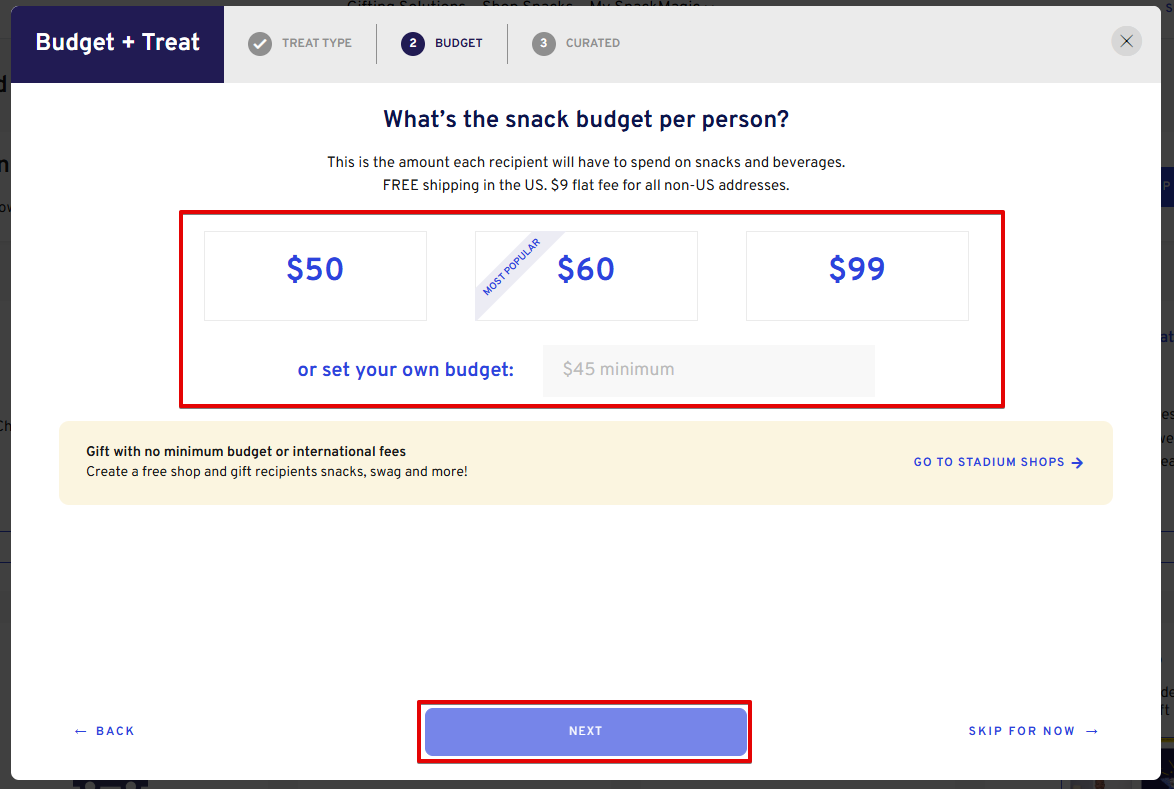The height and width of the screenshot is (789, 1174).
Task: Jump to the Curated step
Action: (x=593, y=43)
